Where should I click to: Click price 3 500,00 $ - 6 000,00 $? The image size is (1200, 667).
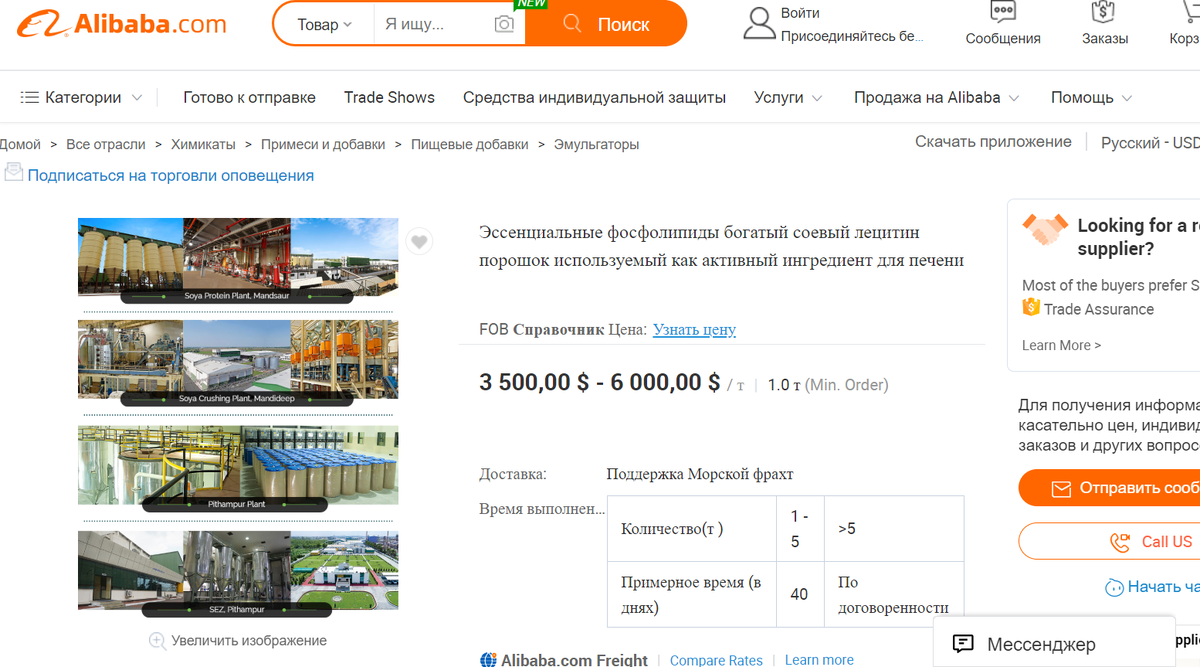[x=600, y=382]
